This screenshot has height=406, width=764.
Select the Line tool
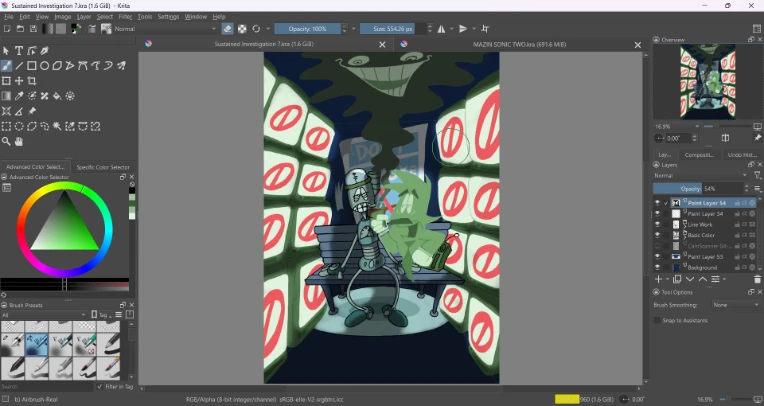pos(19,66)
